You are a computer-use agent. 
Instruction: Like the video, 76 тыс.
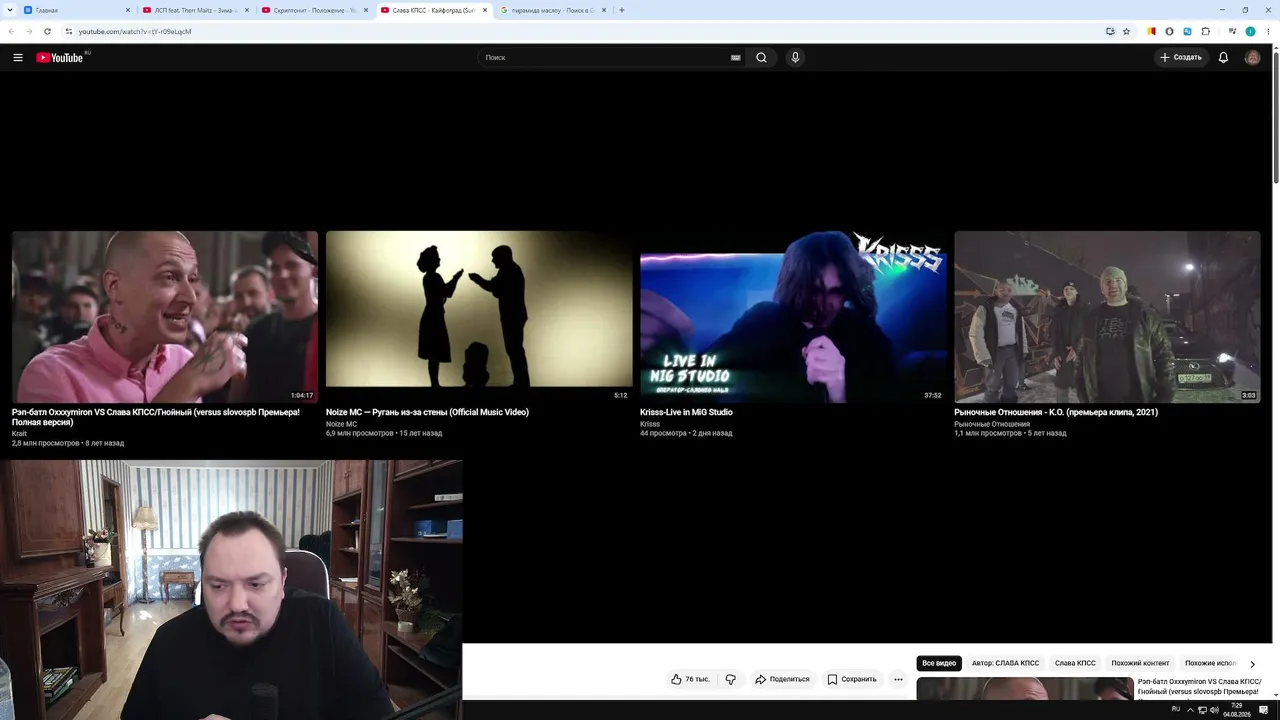(x=690, y=679)
